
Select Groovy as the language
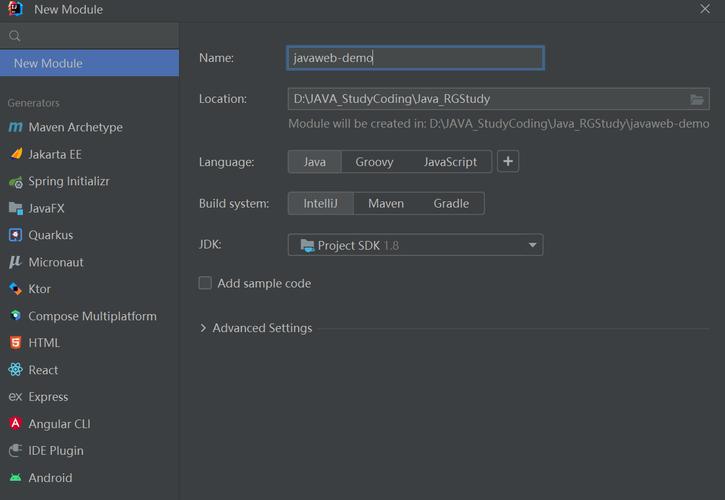pos(374,162)
